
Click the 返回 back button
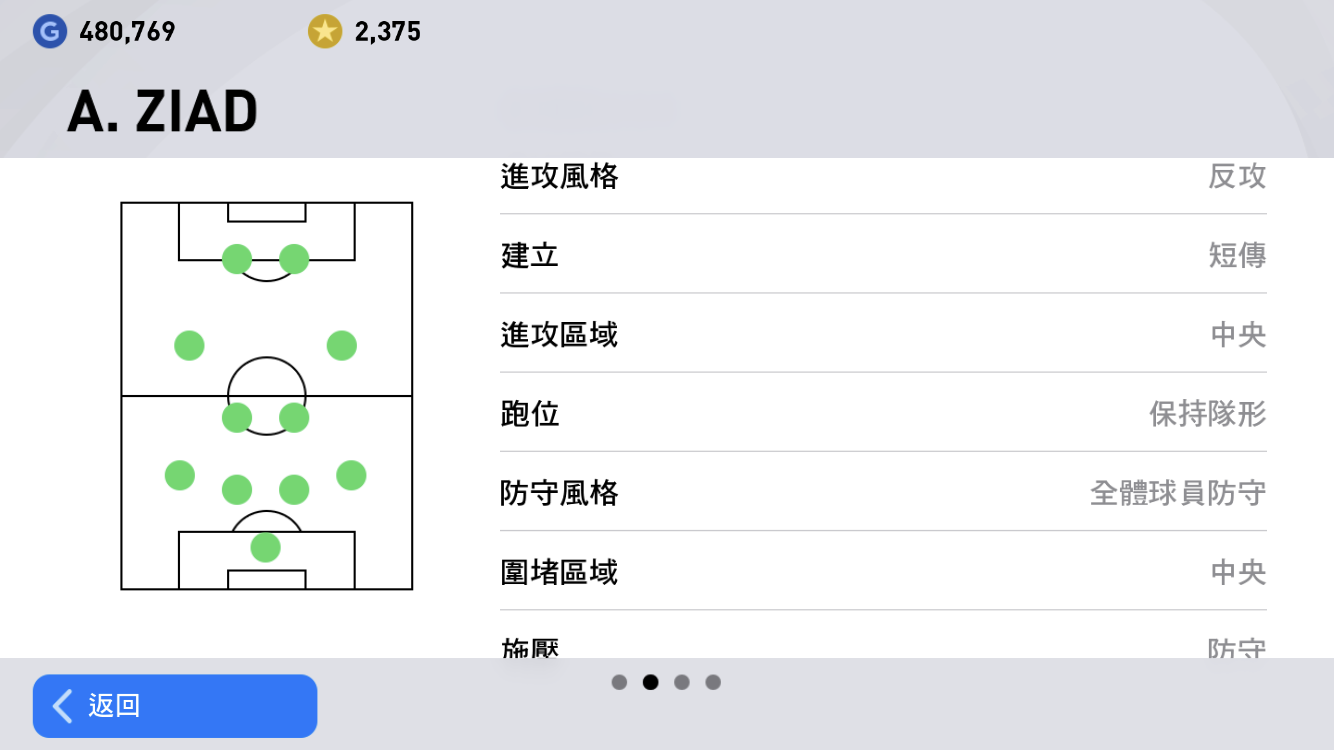point(175,706)
